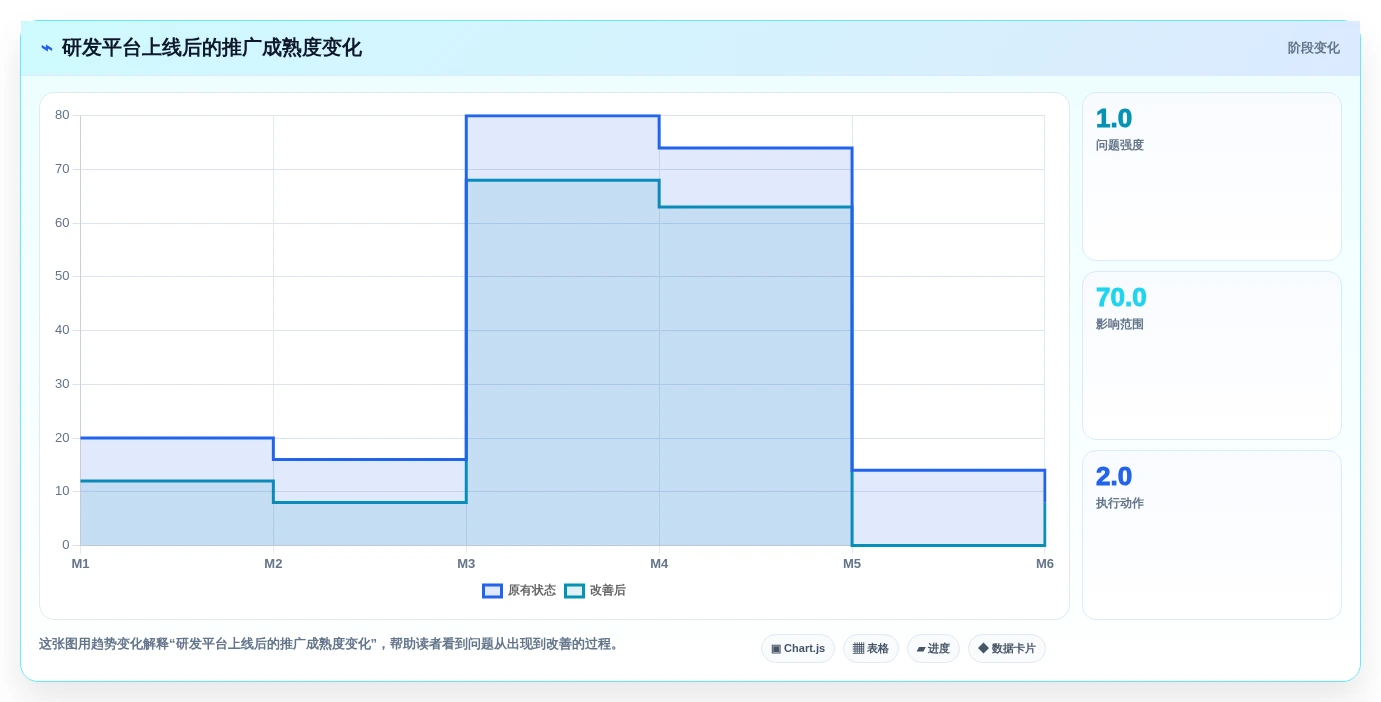
Task: Click the 20 y-axis value
Action: click(x=62, y=438)
